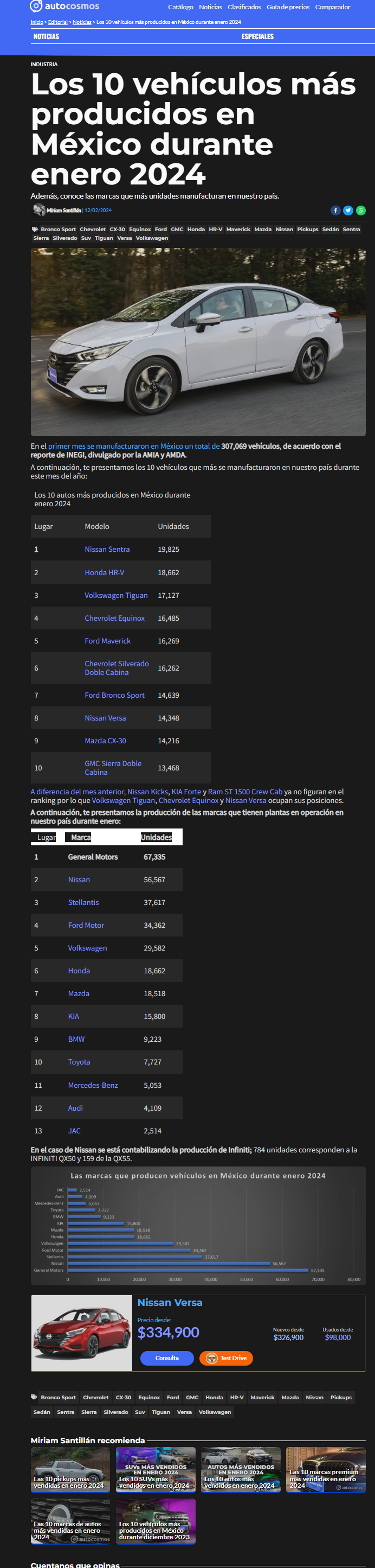Share article on Twitter icon
Image resolution: width=375 pixels, height=1568 pixels.
tap(348, 211)
